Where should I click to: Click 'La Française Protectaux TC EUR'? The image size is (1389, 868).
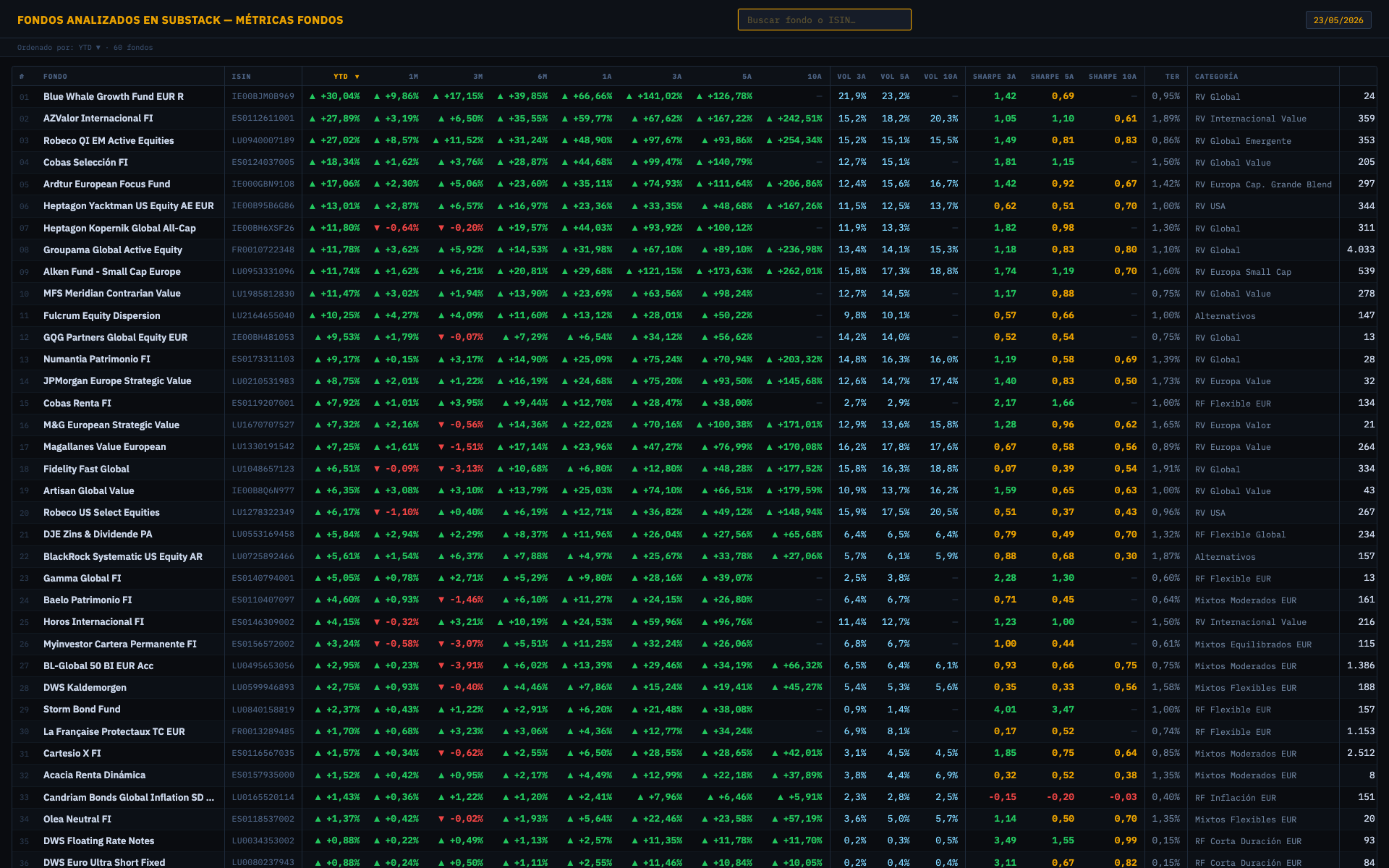[x=114, y=731]
